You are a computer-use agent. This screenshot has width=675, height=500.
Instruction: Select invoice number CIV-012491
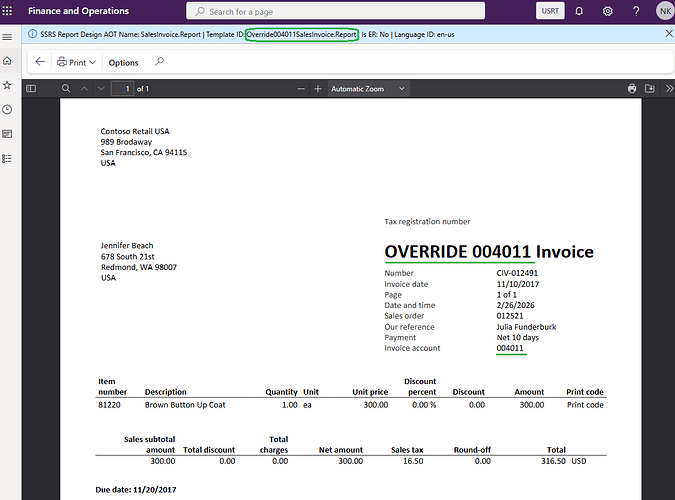point(517,273)
